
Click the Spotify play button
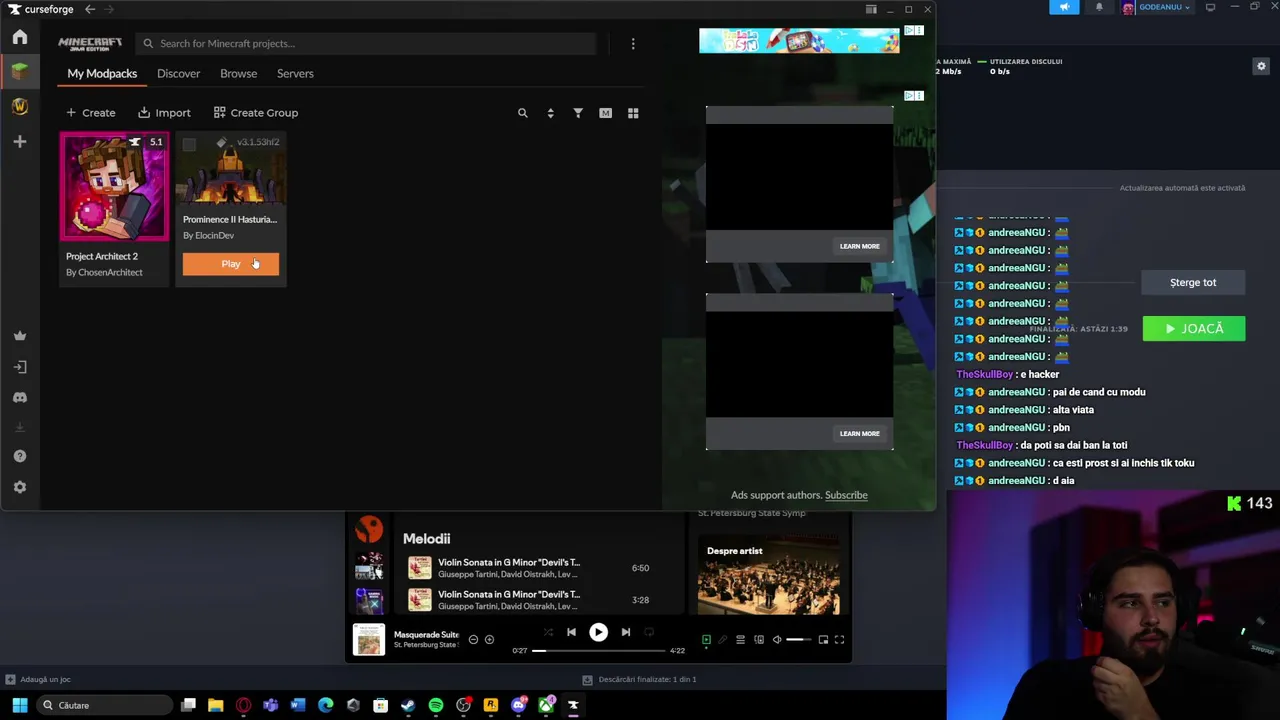click(598, 632)
